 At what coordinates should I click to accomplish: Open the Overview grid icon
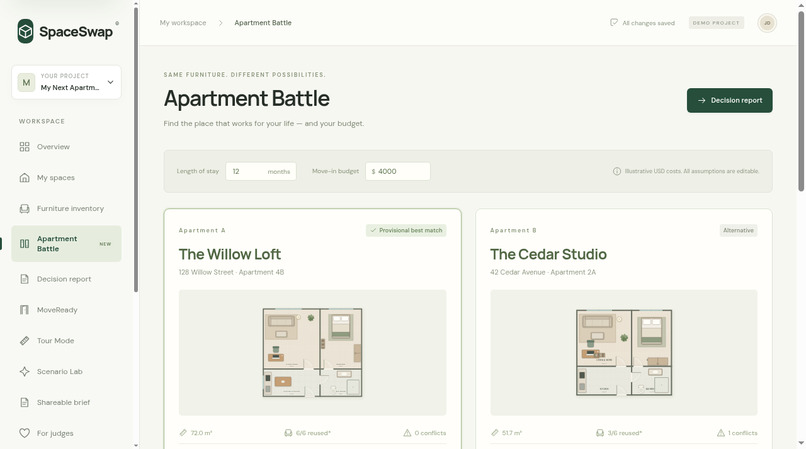[x=24, y=147]
